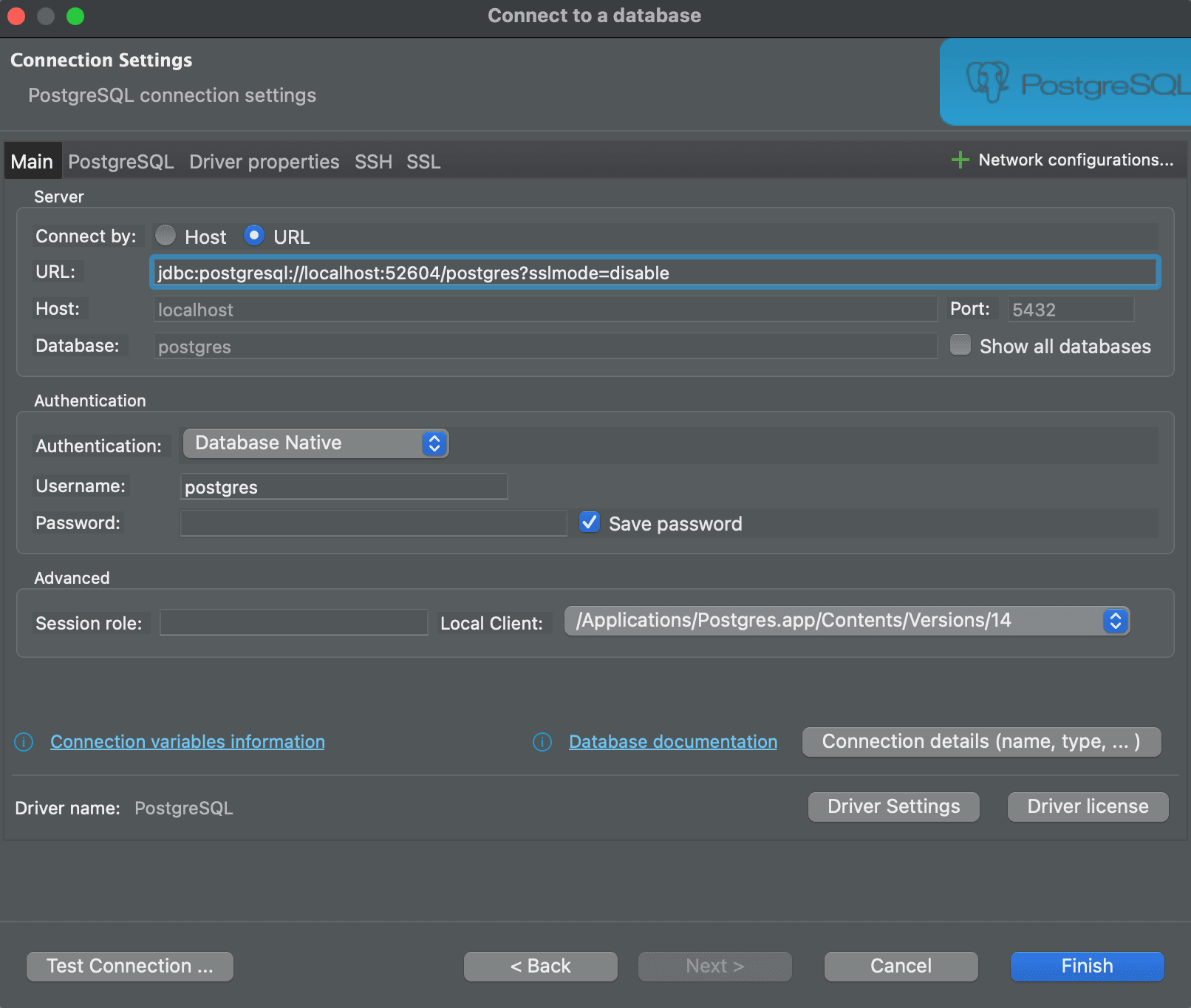Select the Host radio button
Screen dimensions: 1191x1008
165,236
